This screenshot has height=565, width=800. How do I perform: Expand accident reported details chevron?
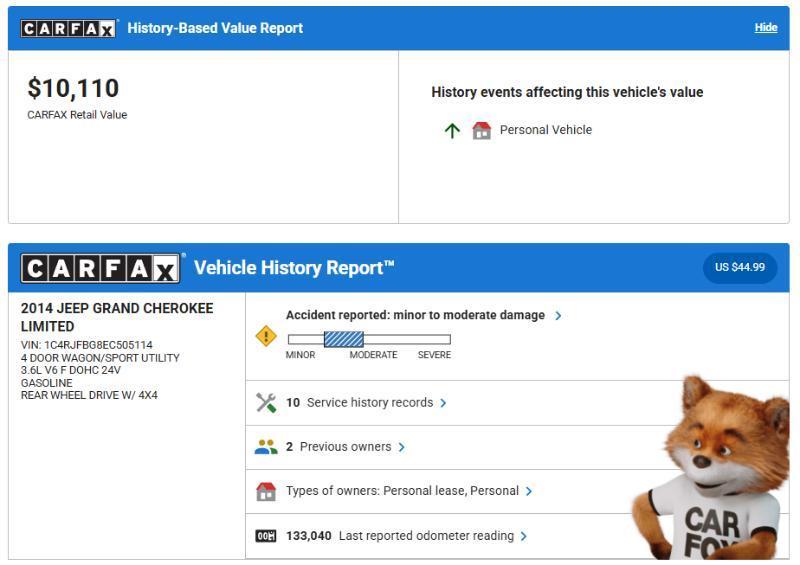pyautogui.click(x=558, y=315)
